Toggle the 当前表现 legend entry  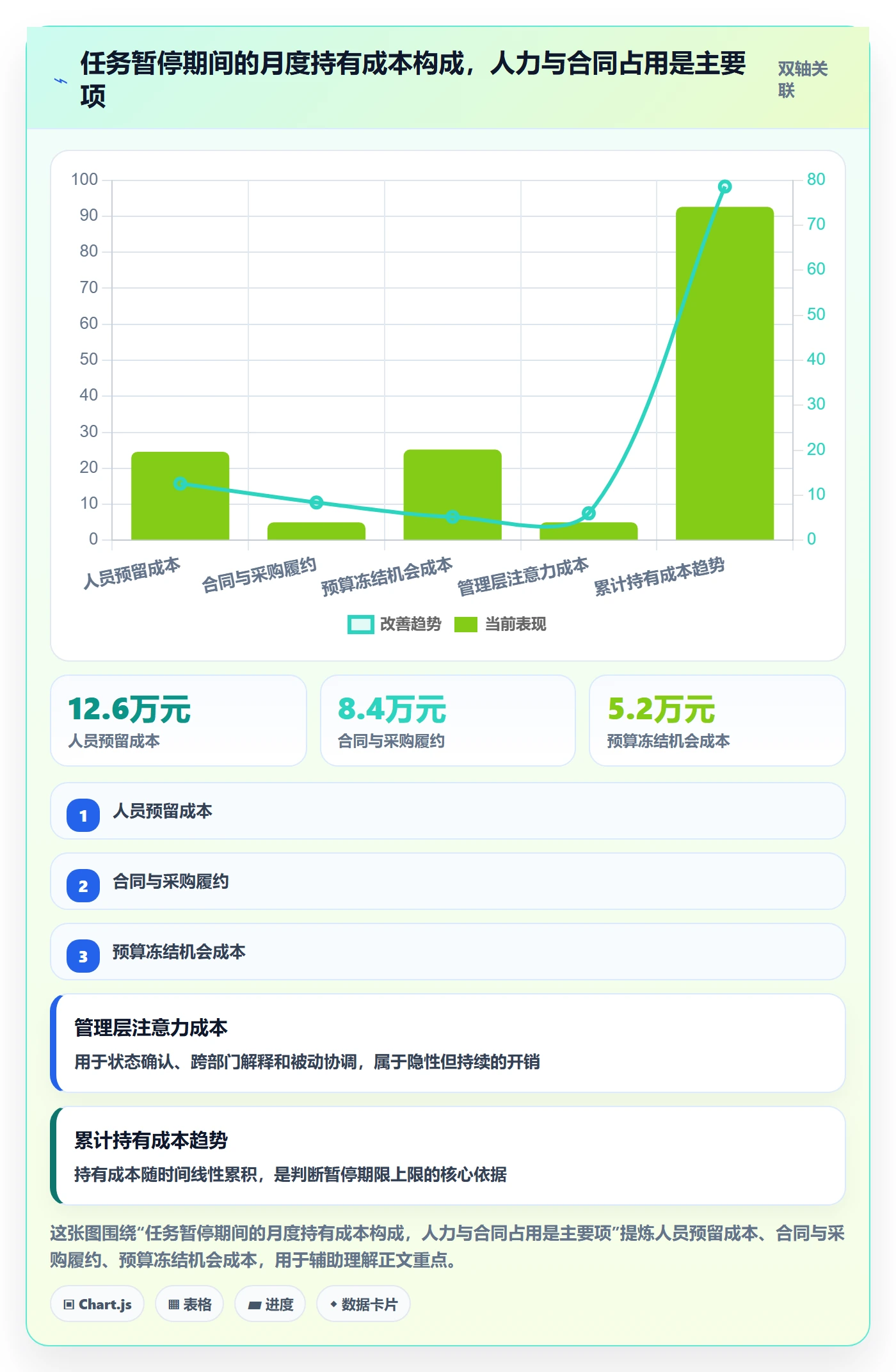click(x=500, y=624)
